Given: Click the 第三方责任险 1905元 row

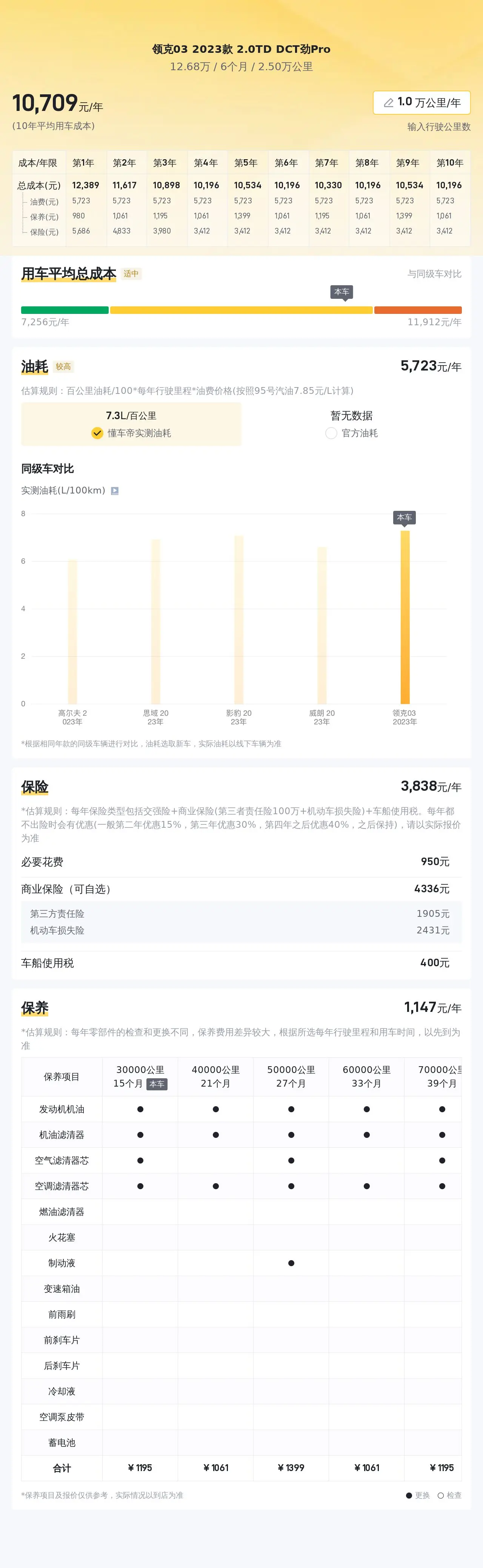Looking at the screenshot, I should [x=241, y=914].
